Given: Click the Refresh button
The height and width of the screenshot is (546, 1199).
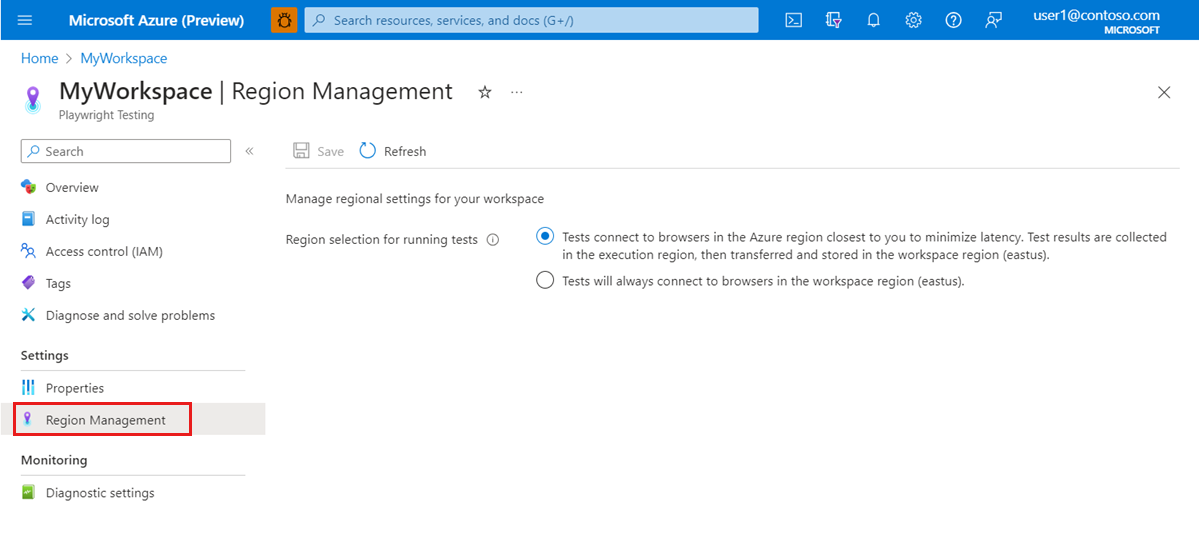Looking at the screenshot, I should point(393,151).
